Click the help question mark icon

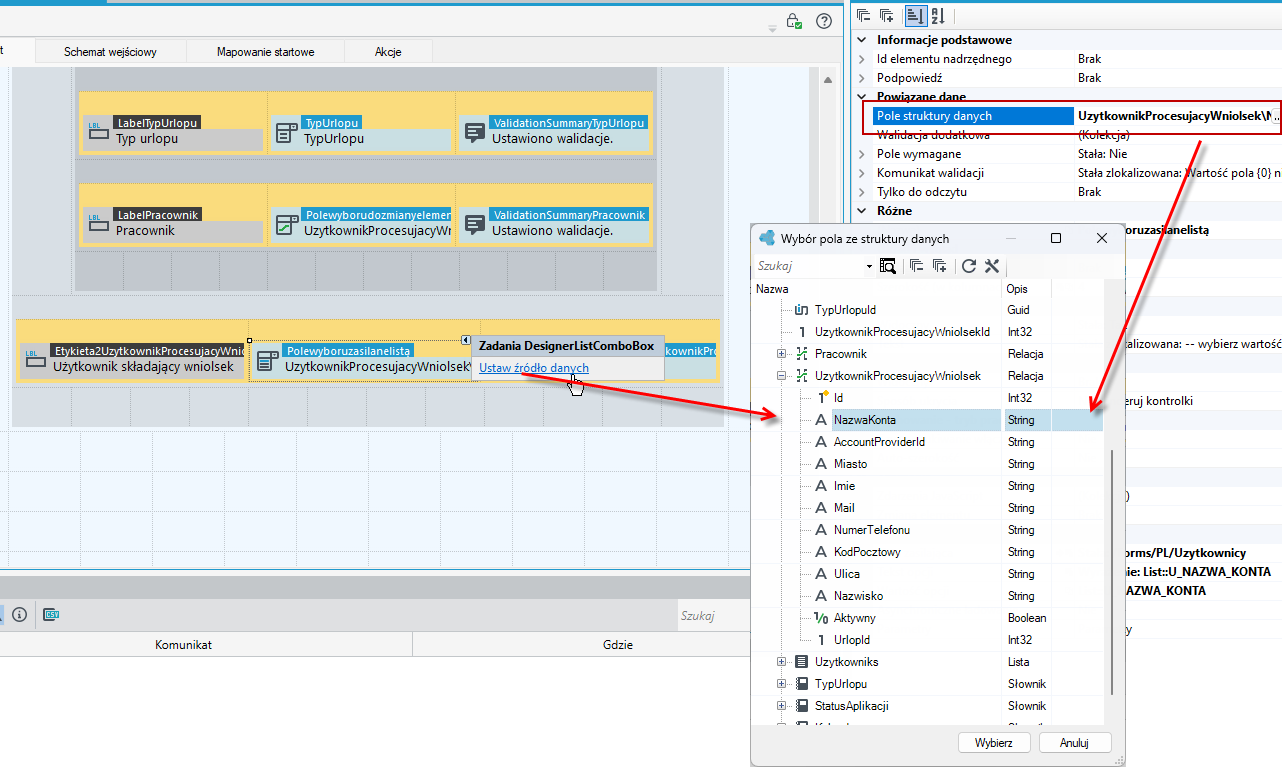pyautogui.click(x=824, y=21)
